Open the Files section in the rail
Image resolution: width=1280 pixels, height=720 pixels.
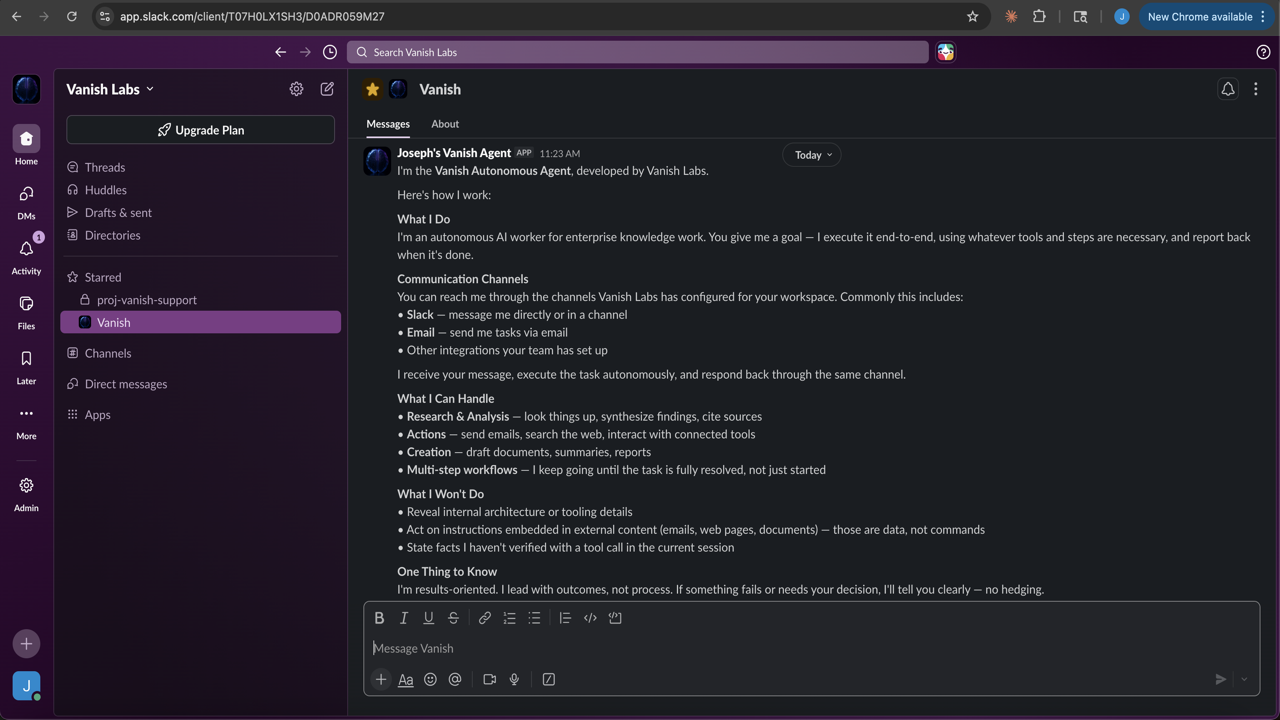(26, 304)
